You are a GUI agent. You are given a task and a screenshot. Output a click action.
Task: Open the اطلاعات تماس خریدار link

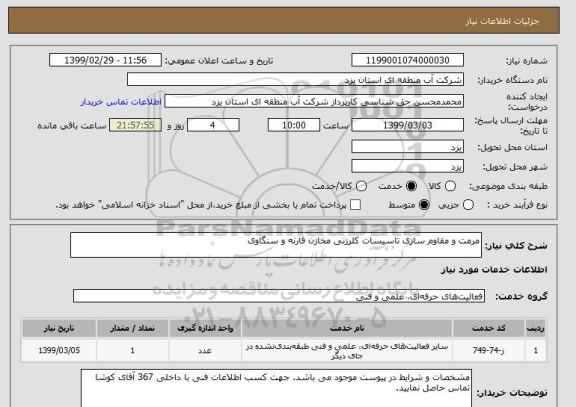[x=121, y=102]
